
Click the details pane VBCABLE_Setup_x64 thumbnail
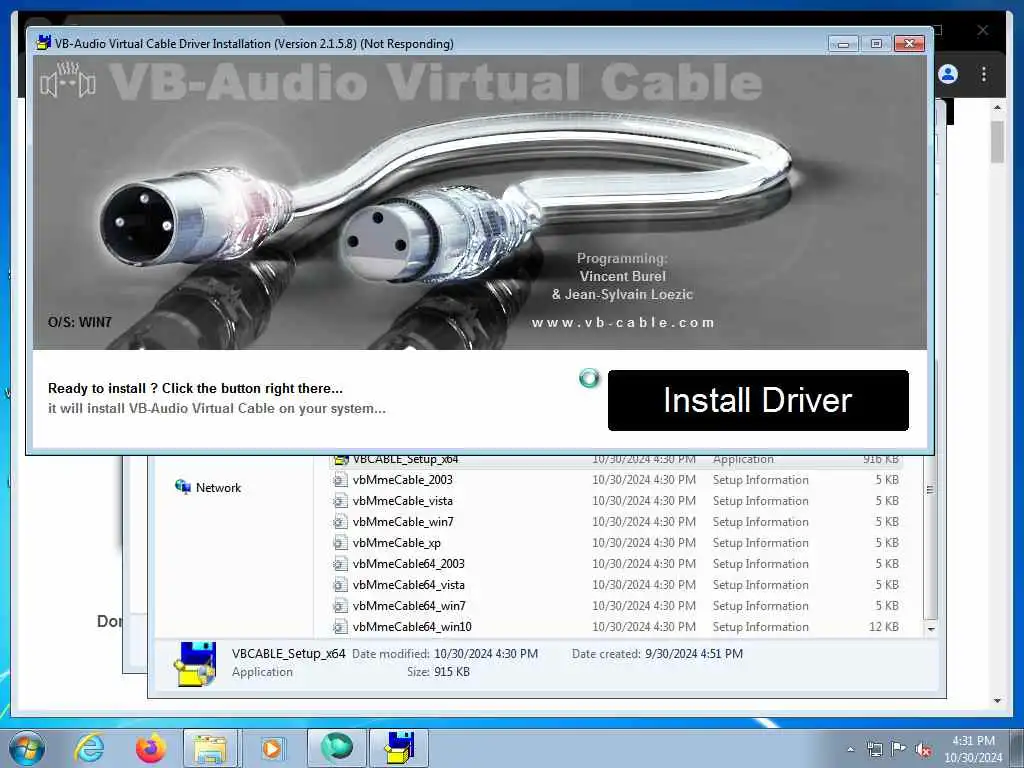195,664
